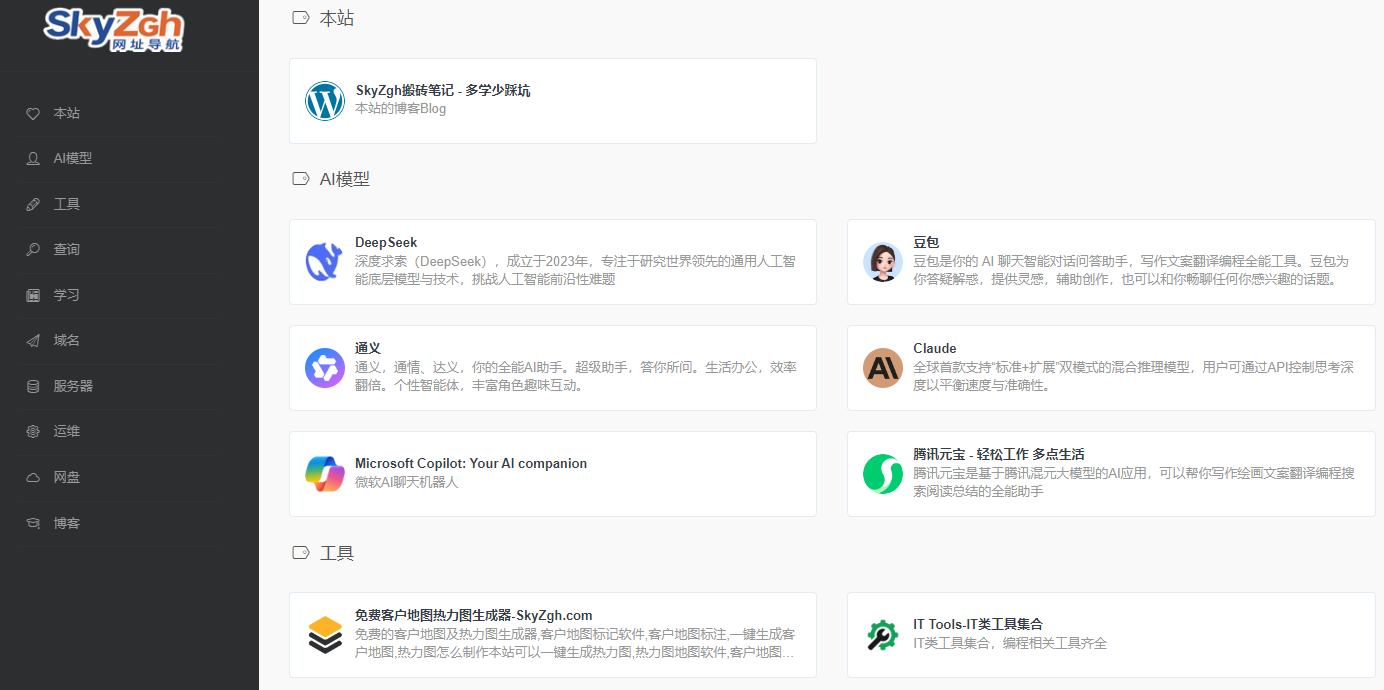The width and height of the screenshot is (1384, 690).
Task: Select the AI模型 label in the sidebar
Action: pyautogui.click(x=73, y=158)
